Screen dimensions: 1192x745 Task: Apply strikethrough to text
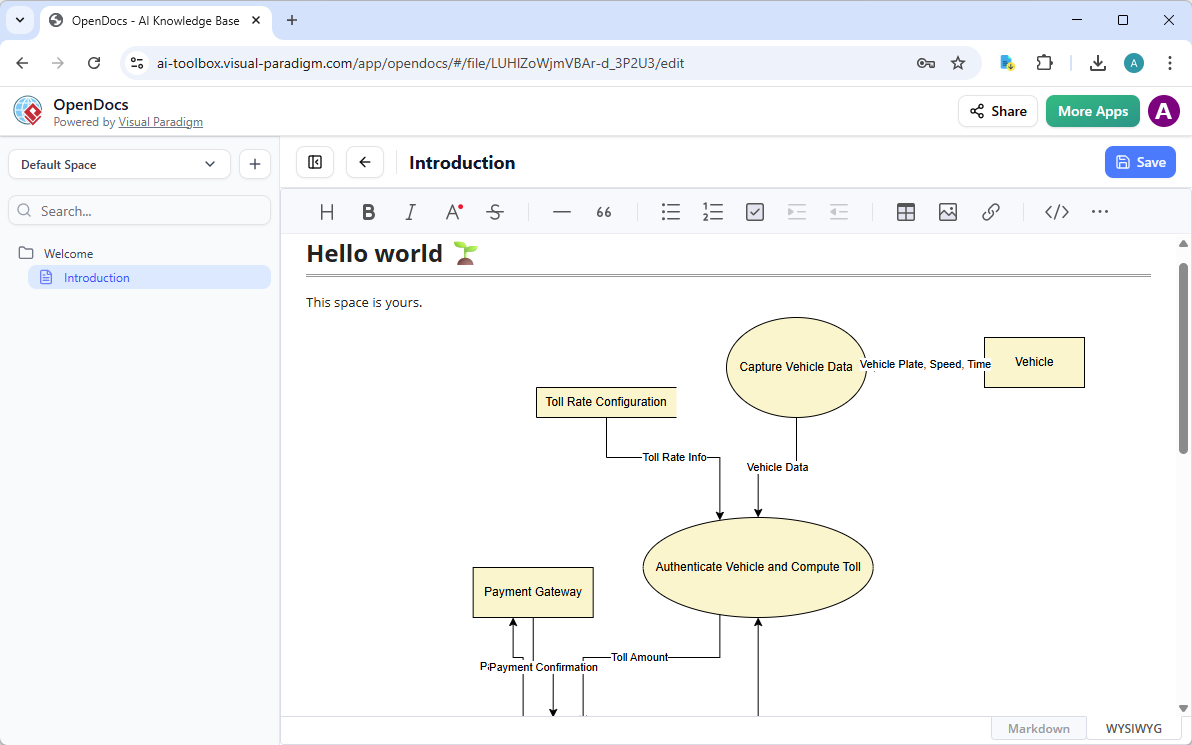pyautogui.click(x=495, y=211)
